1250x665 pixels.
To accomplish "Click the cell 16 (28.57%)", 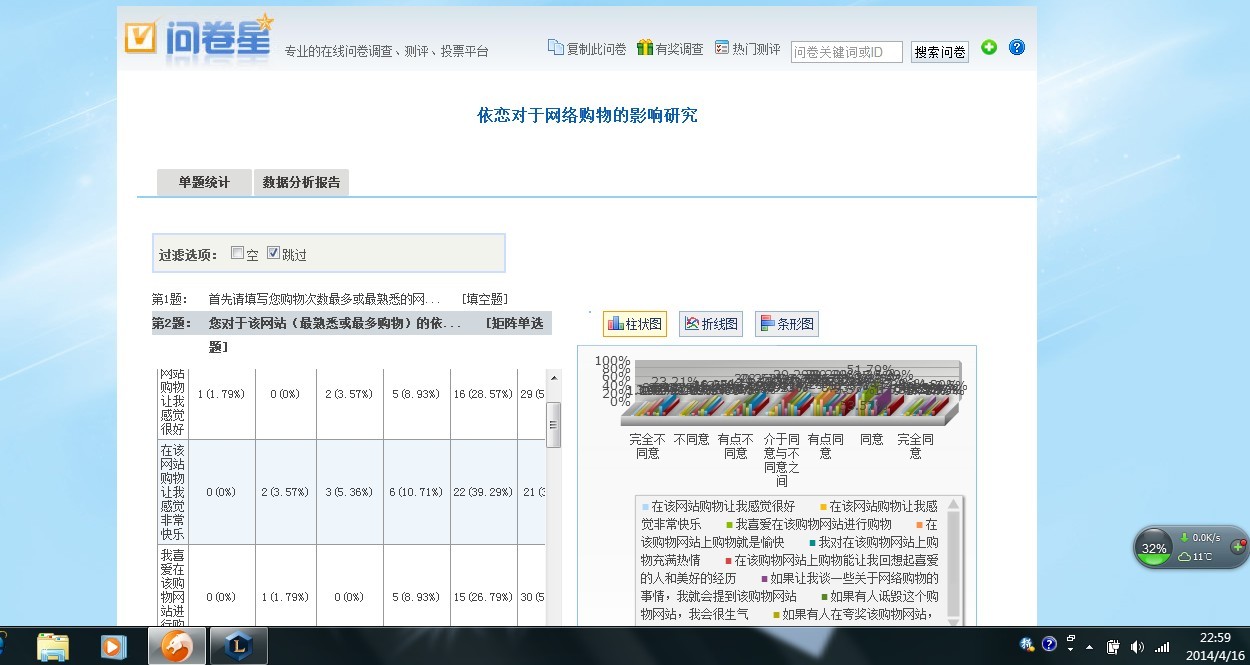I will click(x=483, y=394).
